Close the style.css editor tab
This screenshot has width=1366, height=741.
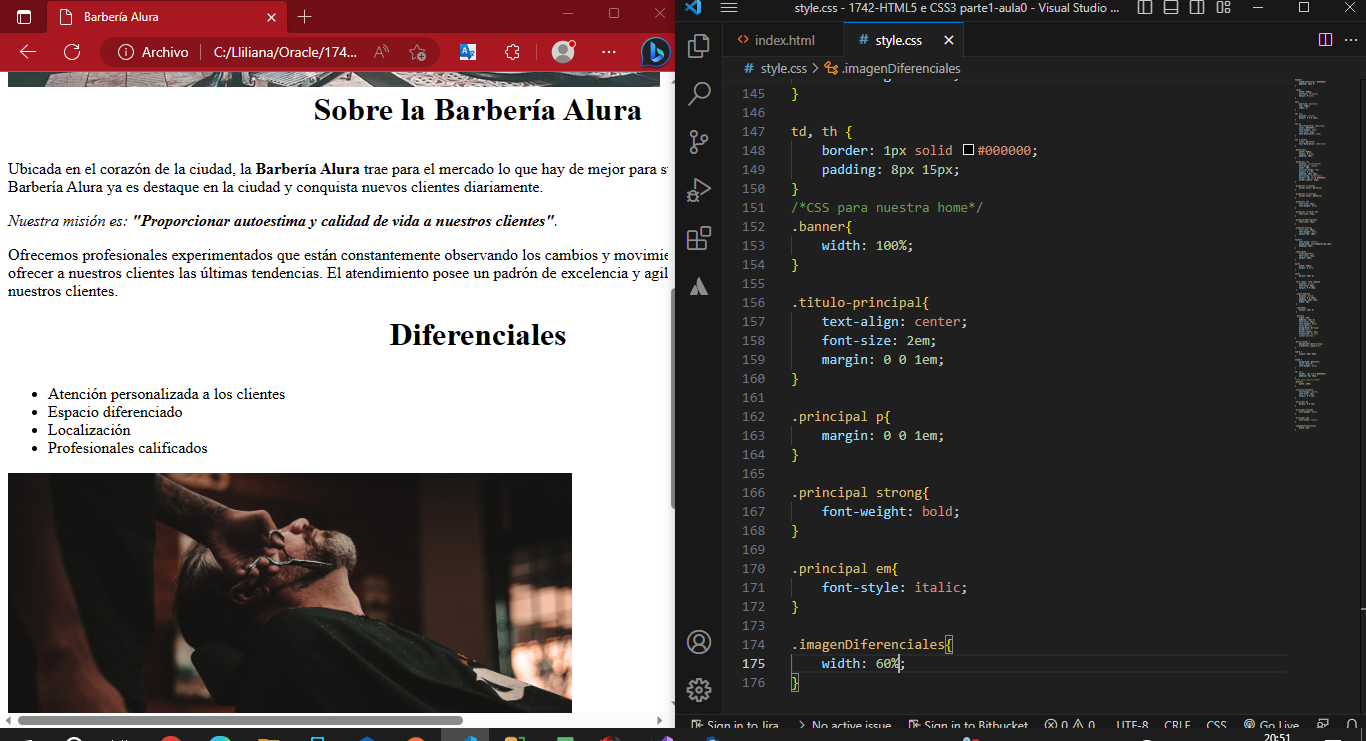point(948,40)
